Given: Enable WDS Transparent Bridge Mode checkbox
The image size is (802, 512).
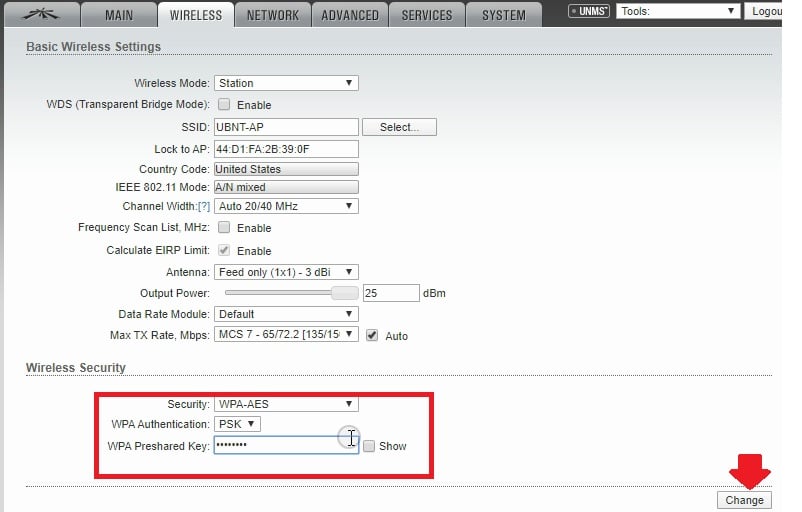Looking at the screenshot, I should 224,105.
